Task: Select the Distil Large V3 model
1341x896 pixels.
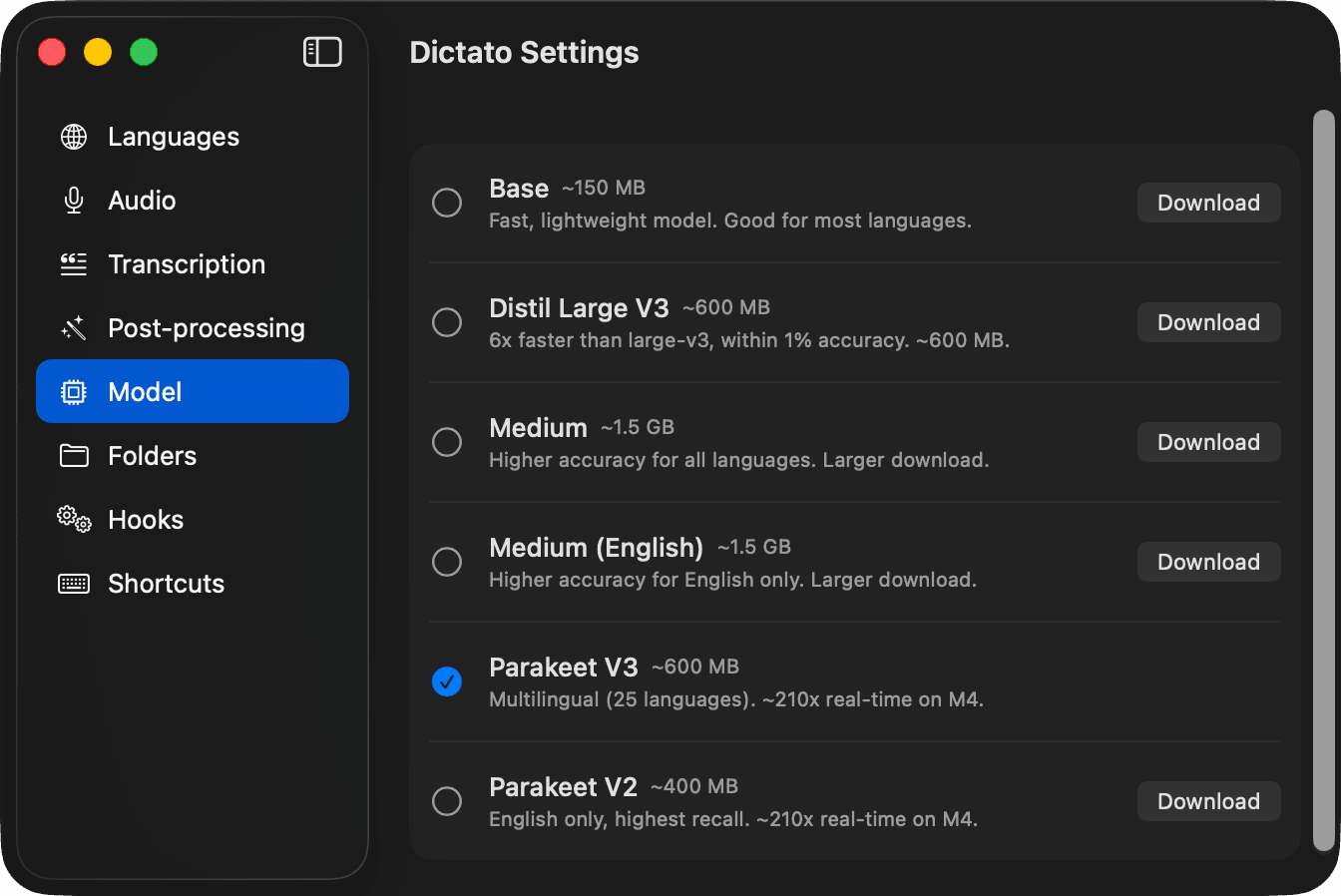Action: click(x=447, y=322)
